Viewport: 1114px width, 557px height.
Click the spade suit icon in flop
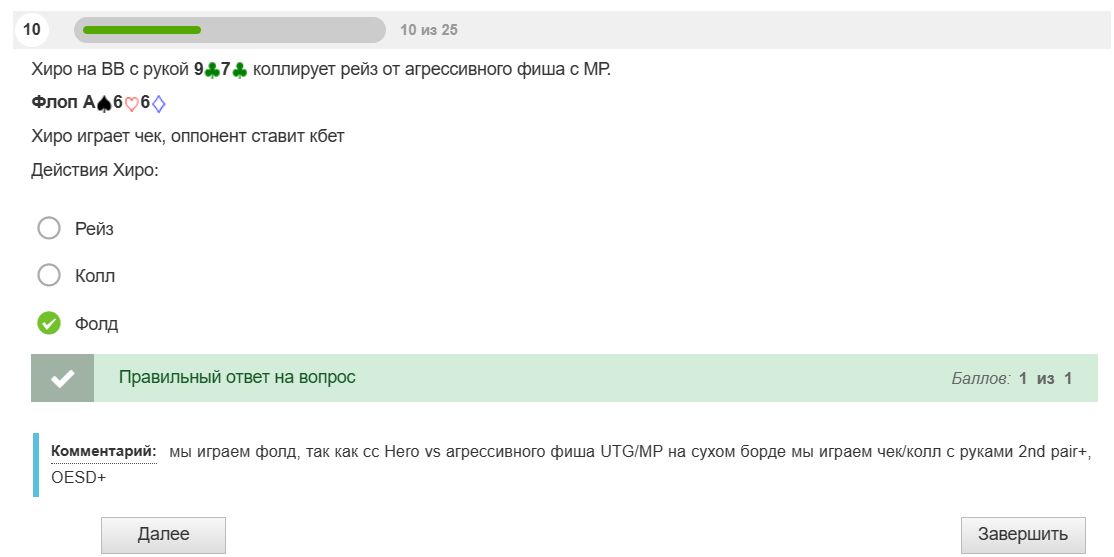click(x=104, y=104)
